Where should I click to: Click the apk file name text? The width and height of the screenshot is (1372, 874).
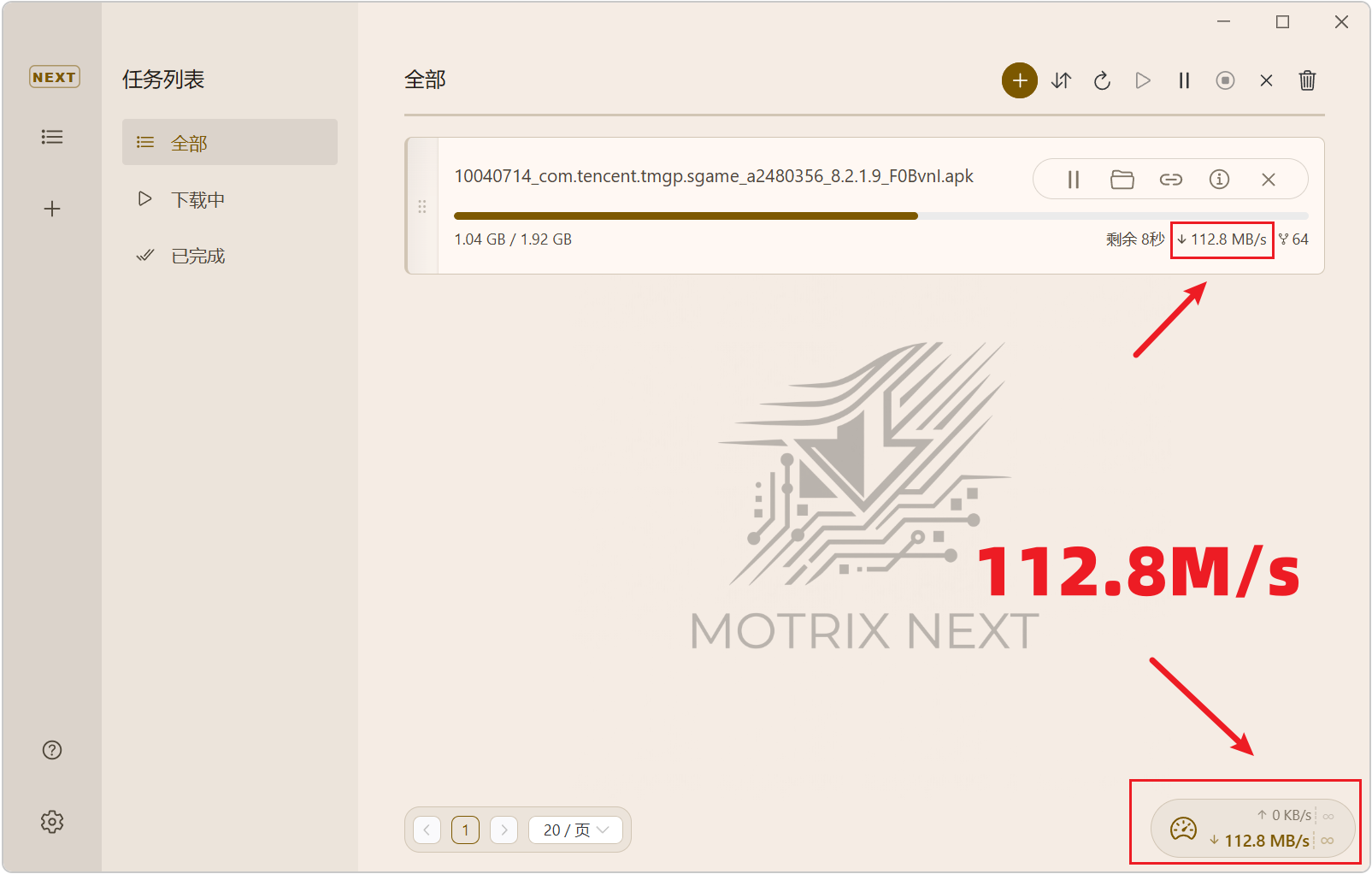(x=714, y=176)
